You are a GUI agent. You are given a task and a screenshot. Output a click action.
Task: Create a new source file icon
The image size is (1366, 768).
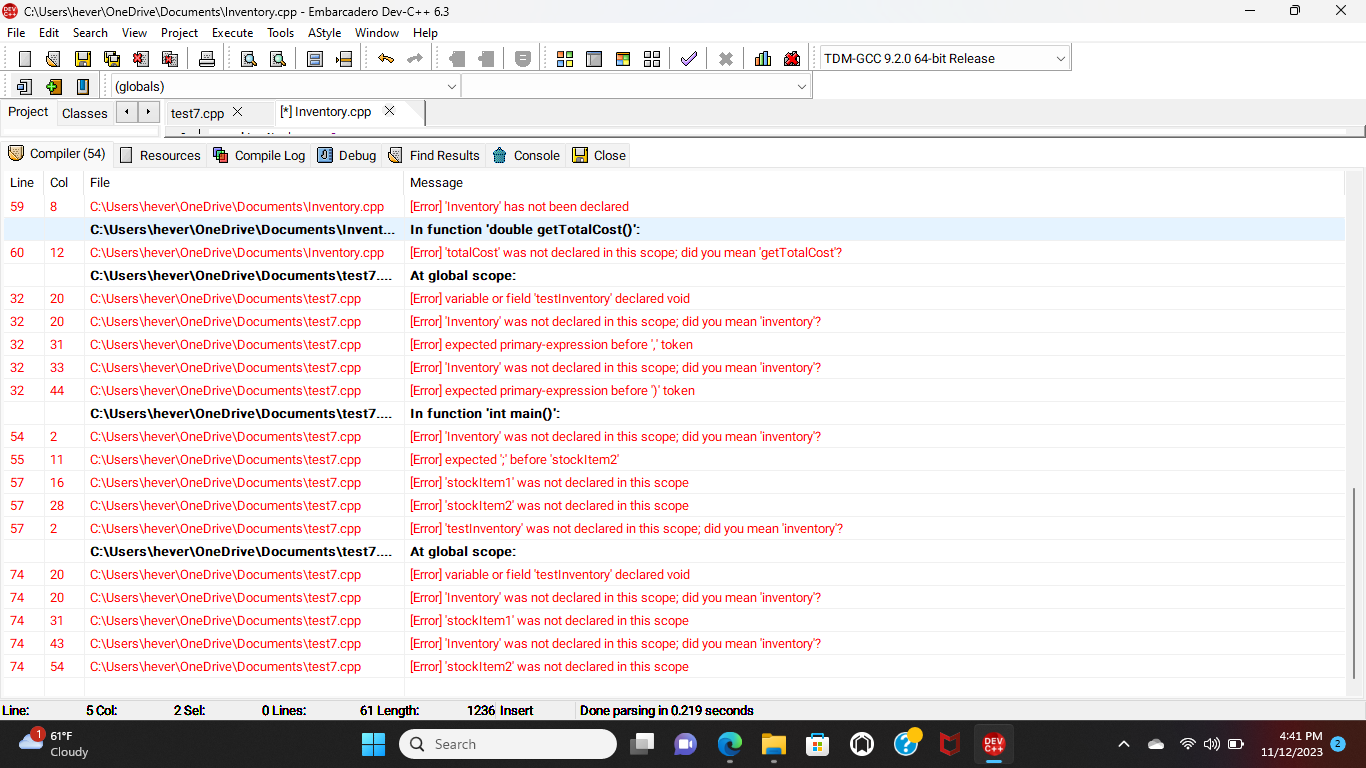point(24,58)
